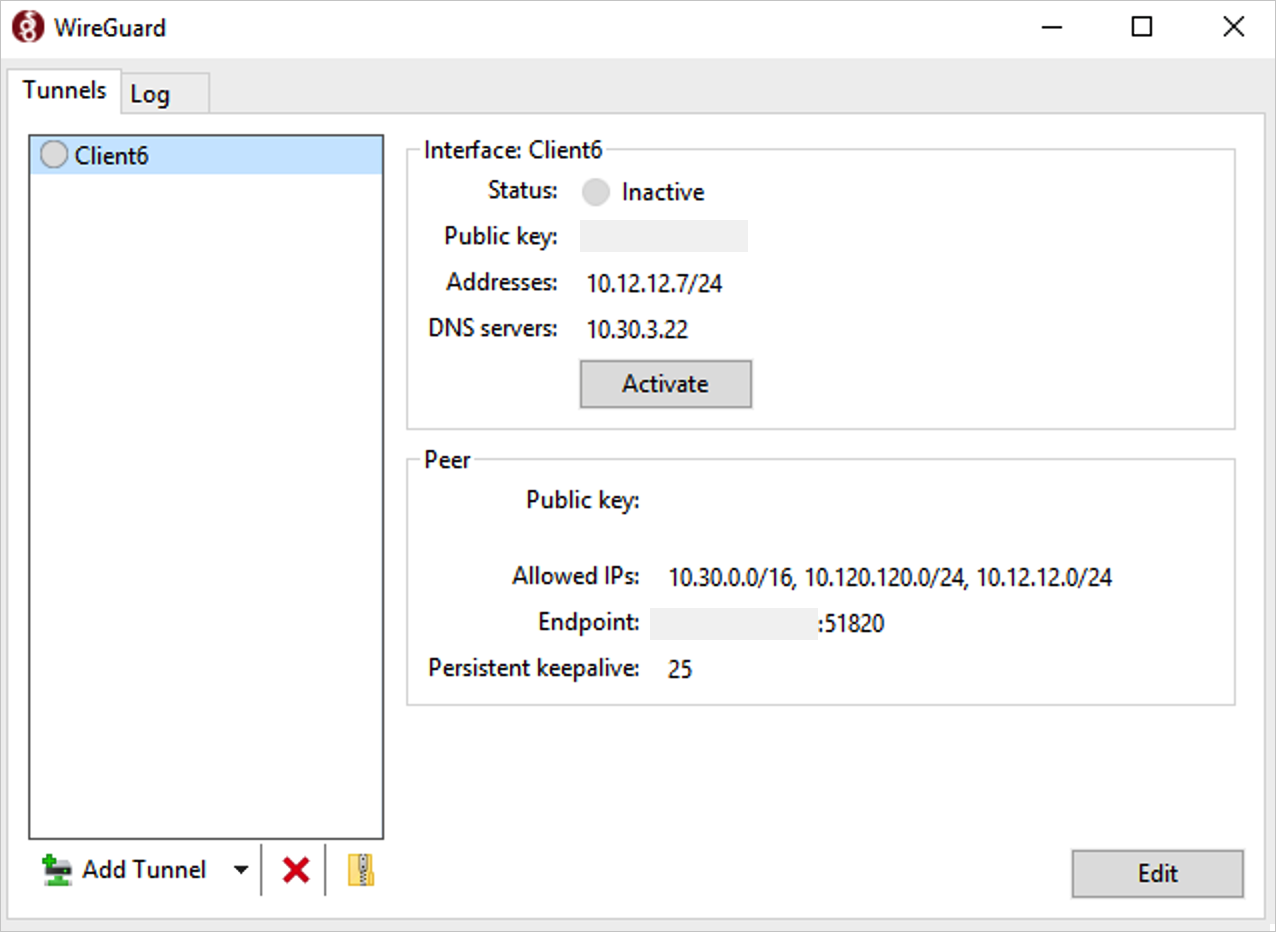Click the "Endpoint:" label
This screenshot has width=1276, height=932.
589,622
